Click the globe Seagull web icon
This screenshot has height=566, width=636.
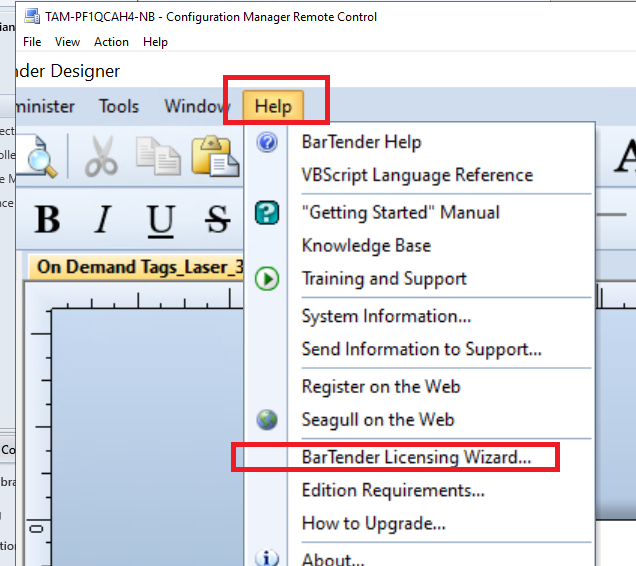point(267,420)
